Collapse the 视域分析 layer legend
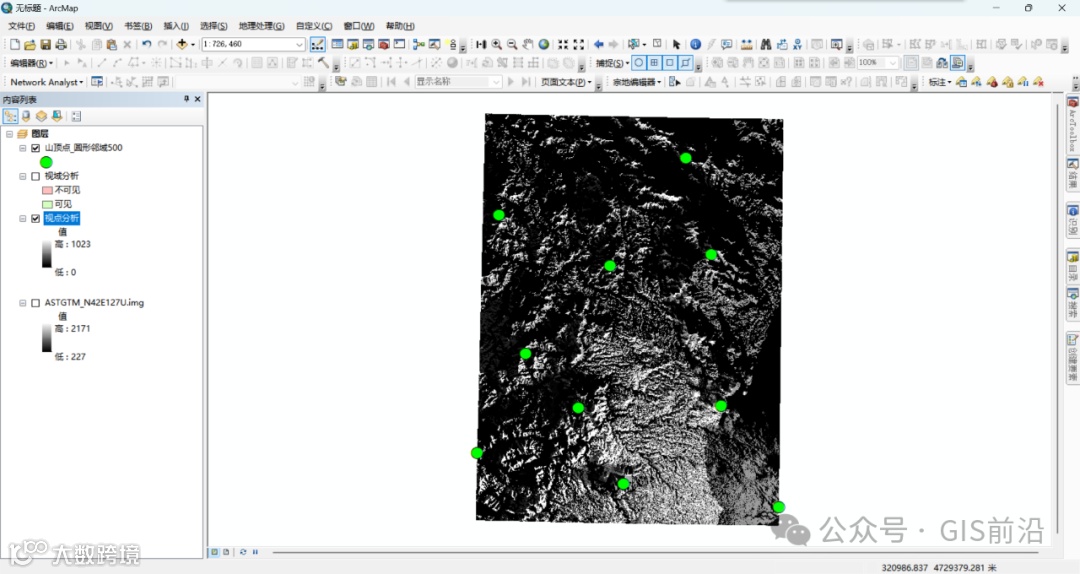Image resolution: width=1080 pixels, height=574 pixels. point(23,176)
